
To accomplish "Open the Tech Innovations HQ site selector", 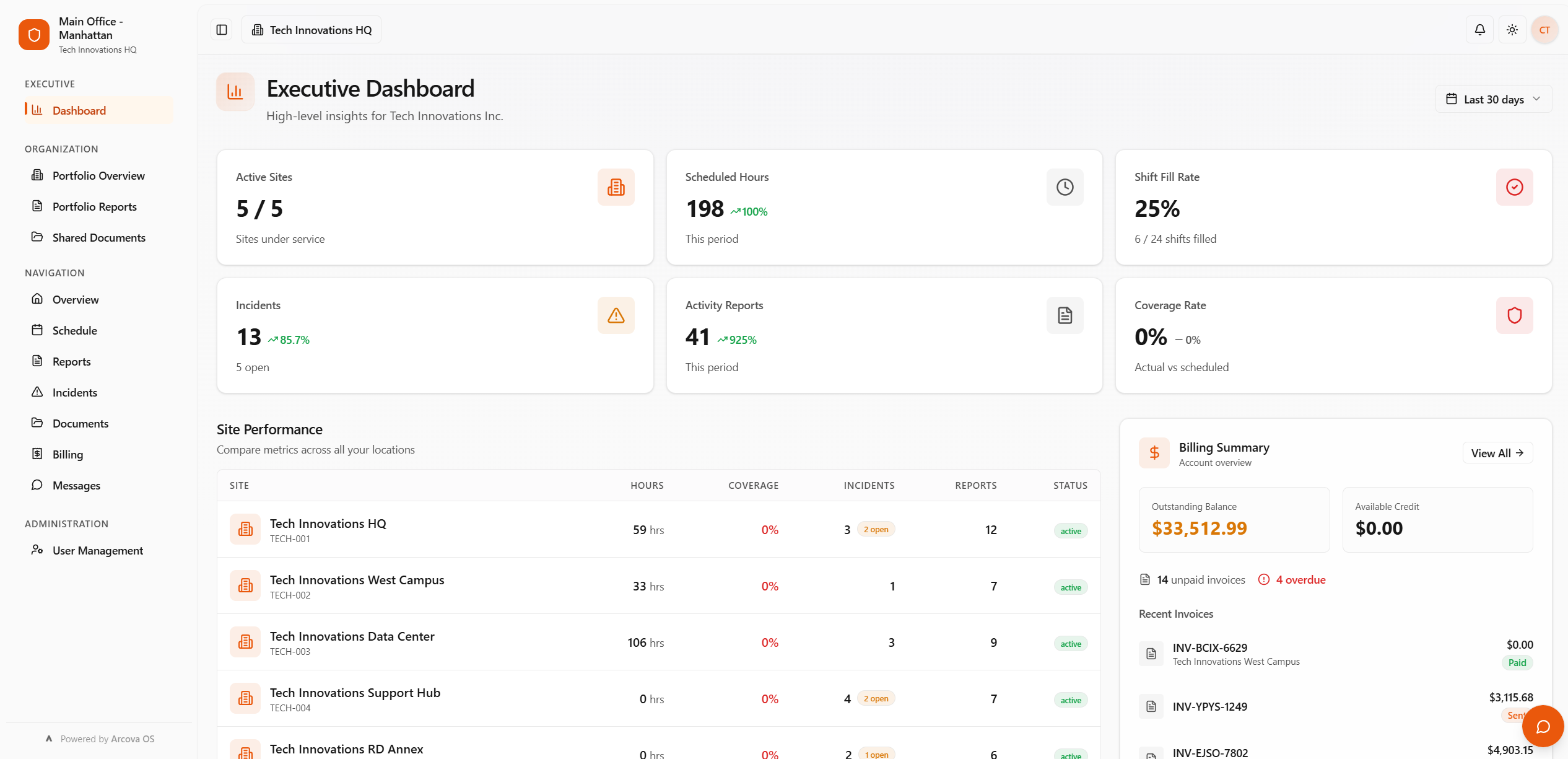I will [x=311, y=30].
